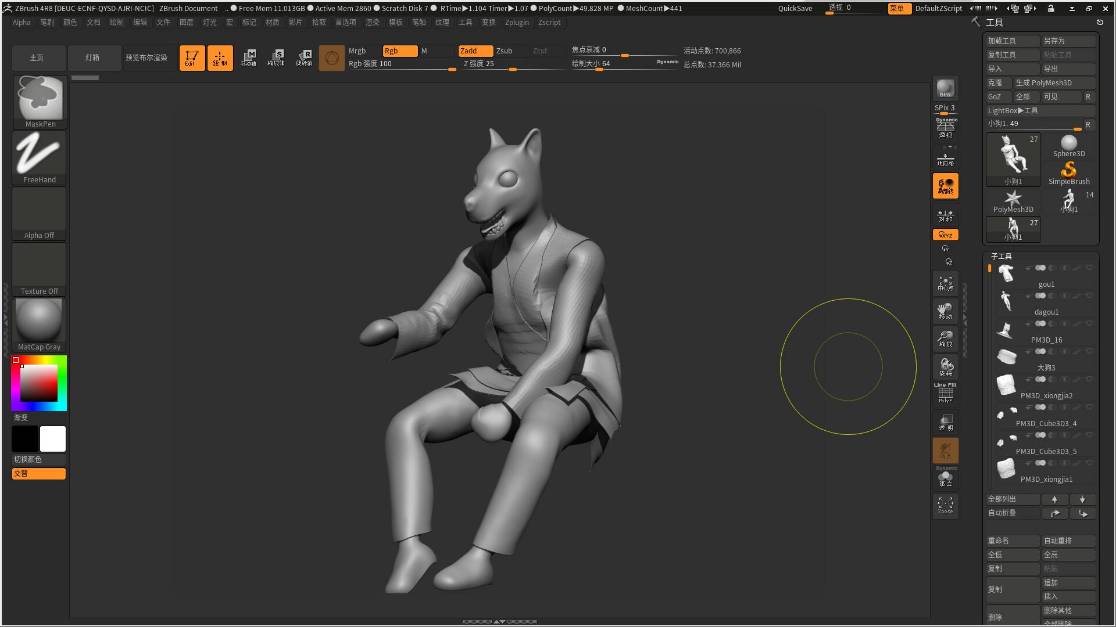Viewport: 1116px width, 627px height.
Task: Open the Texture Off slot
Action: 39,269
